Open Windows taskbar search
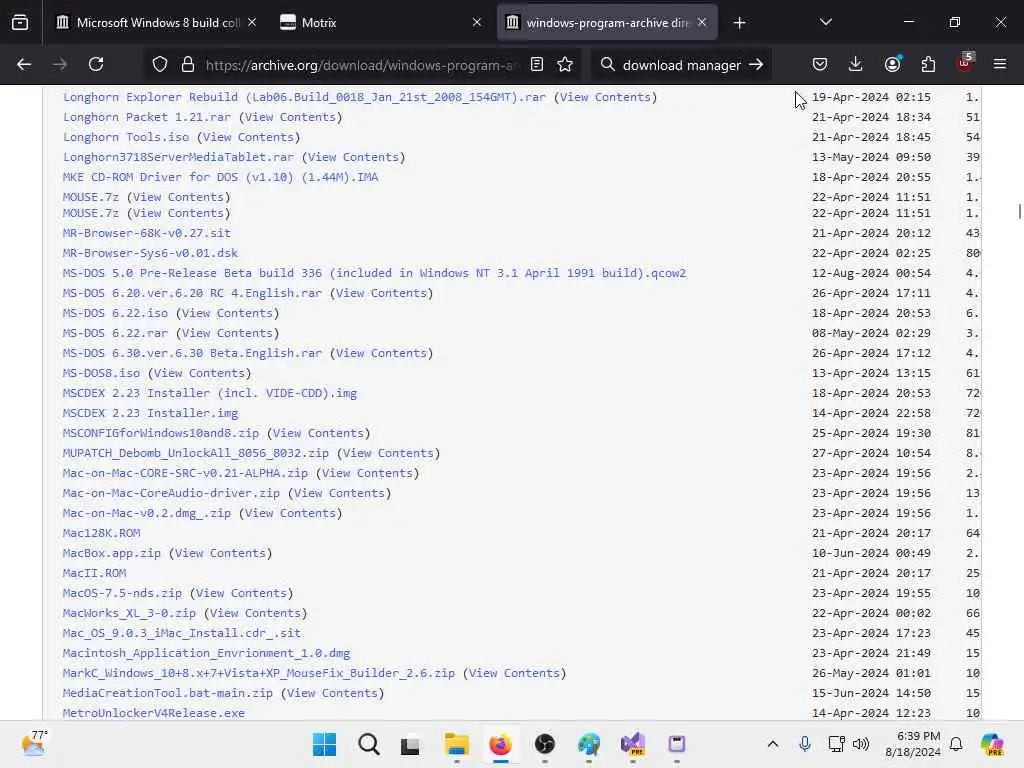Screen dimensions: 1024x768 click(x=369, y=744)
